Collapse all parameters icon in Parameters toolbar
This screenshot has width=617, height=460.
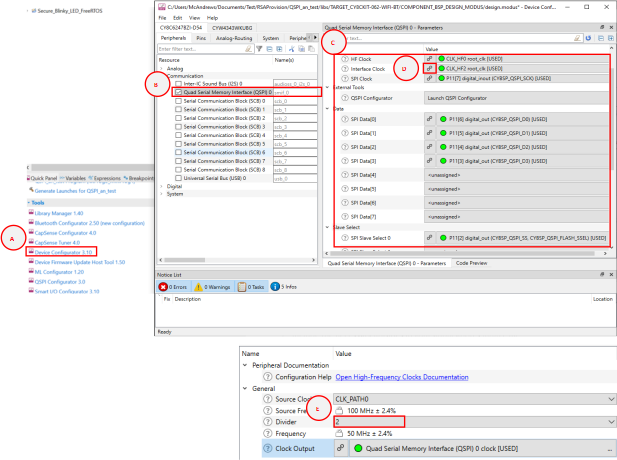click(x=601, y=38)
